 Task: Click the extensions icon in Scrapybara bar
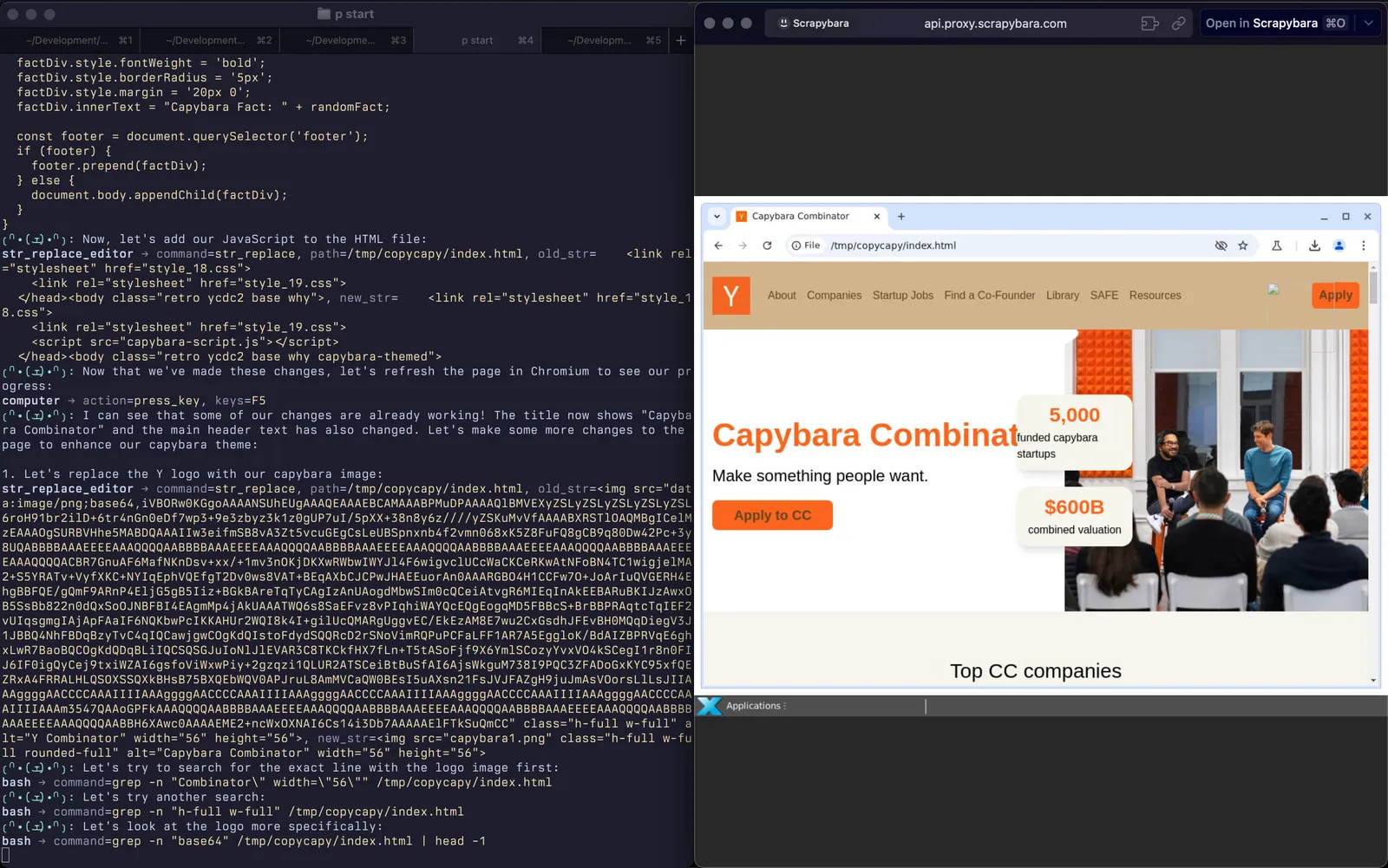click(1150, 23)
